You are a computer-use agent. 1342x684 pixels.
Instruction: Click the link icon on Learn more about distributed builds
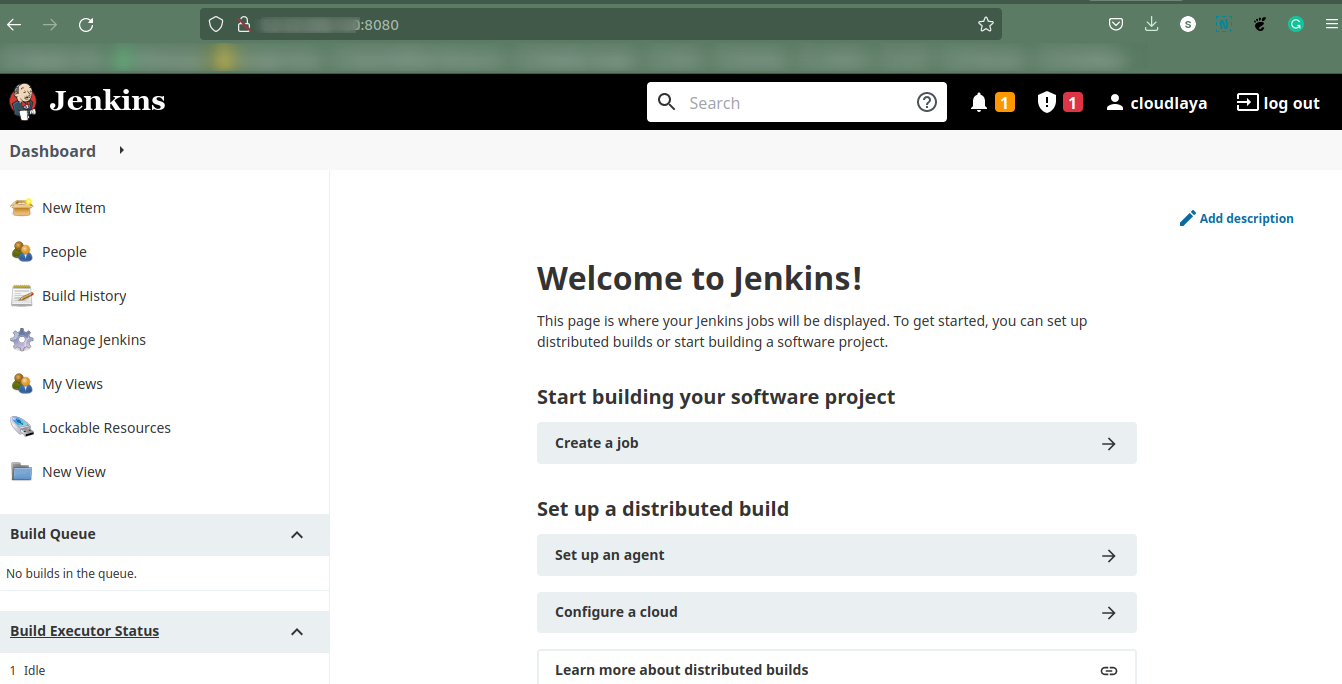click(1108, 670)
